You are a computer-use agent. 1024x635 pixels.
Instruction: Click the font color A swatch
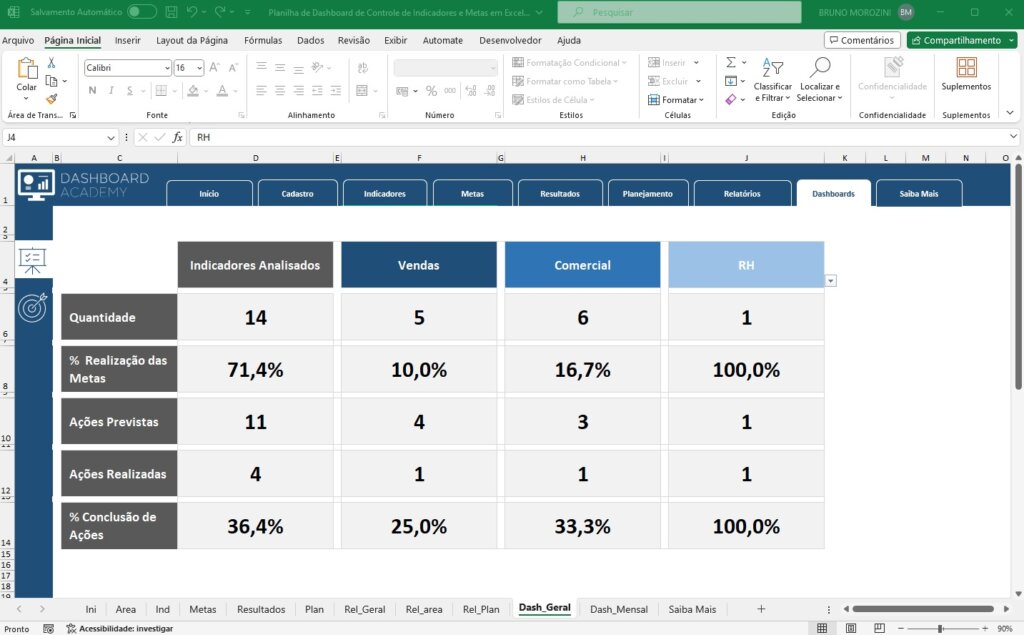pos(222,91)
